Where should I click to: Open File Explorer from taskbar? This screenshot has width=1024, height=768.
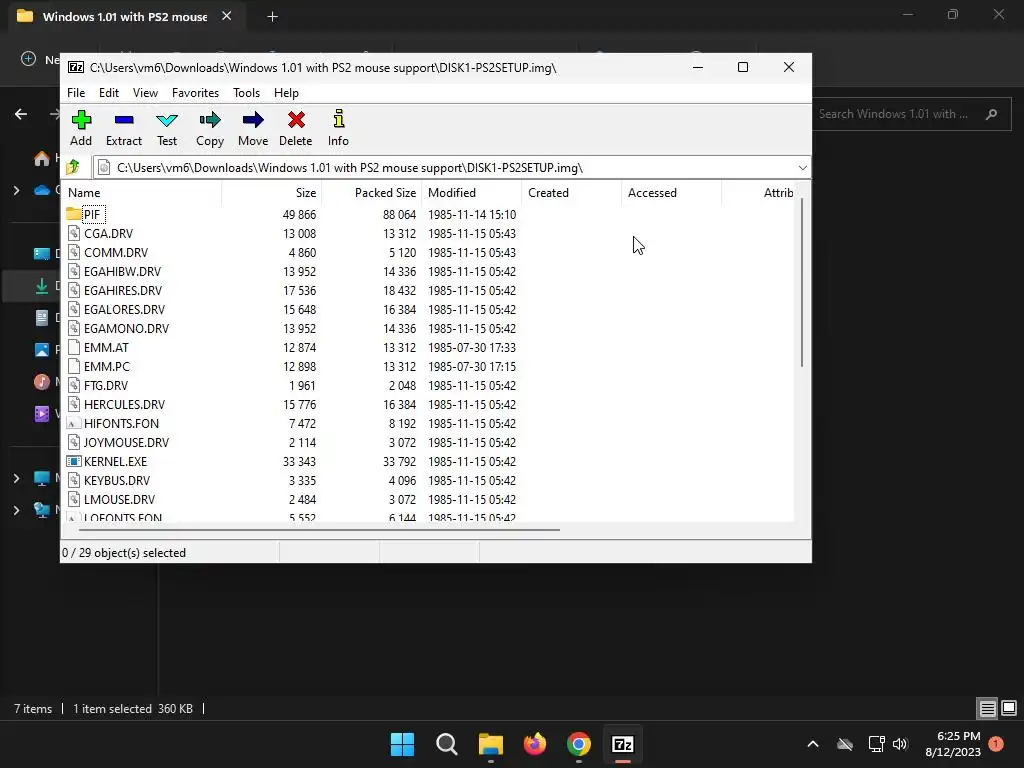(490, 744)
